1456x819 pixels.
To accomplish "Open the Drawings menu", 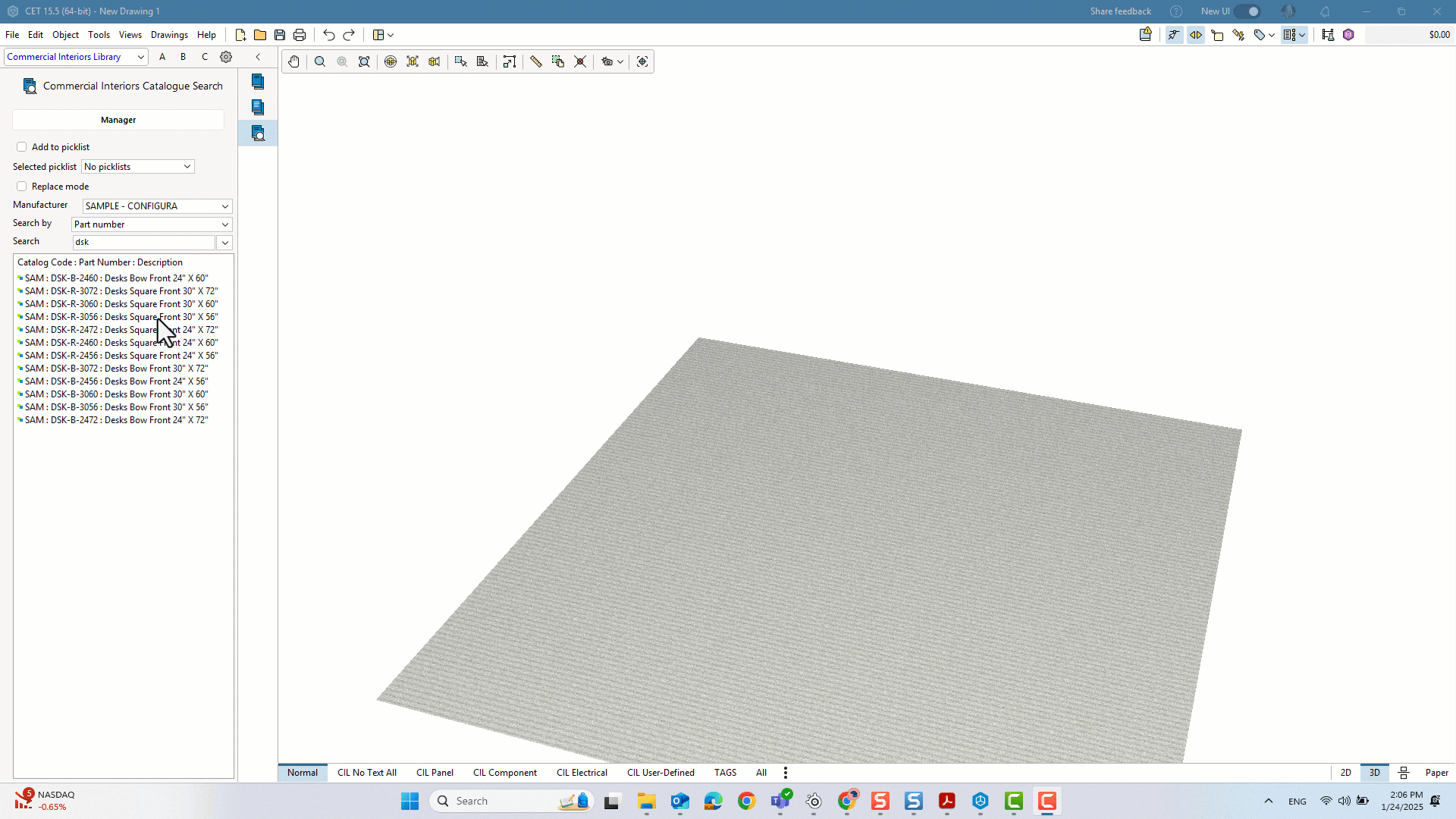I will point(169,35).
